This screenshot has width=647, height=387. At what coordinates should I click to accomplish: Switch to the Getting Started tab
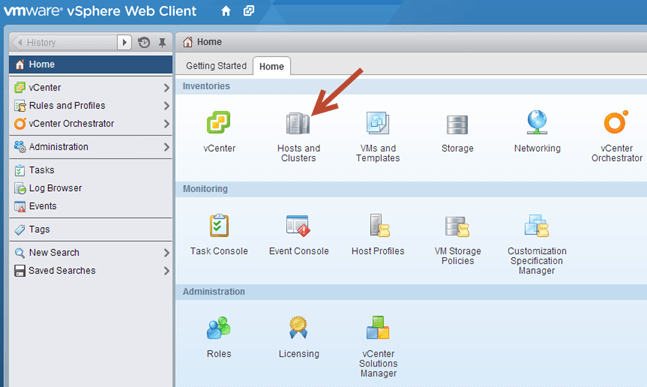click(x=216, y=66)
